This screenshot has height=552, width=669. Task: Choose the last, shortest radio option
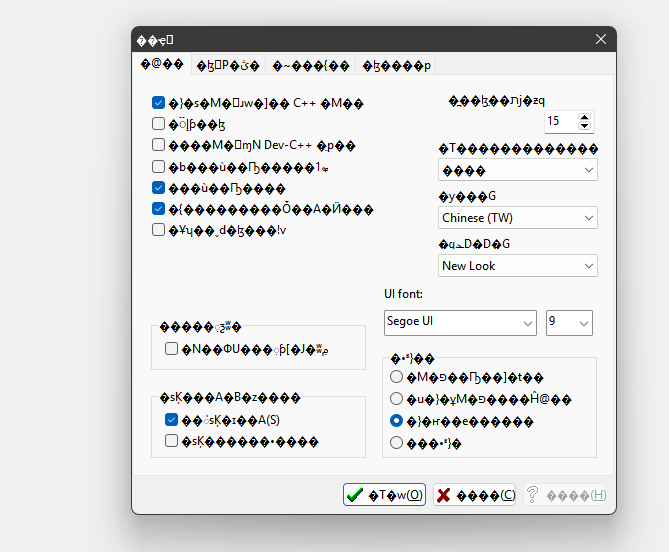(396, 443)
